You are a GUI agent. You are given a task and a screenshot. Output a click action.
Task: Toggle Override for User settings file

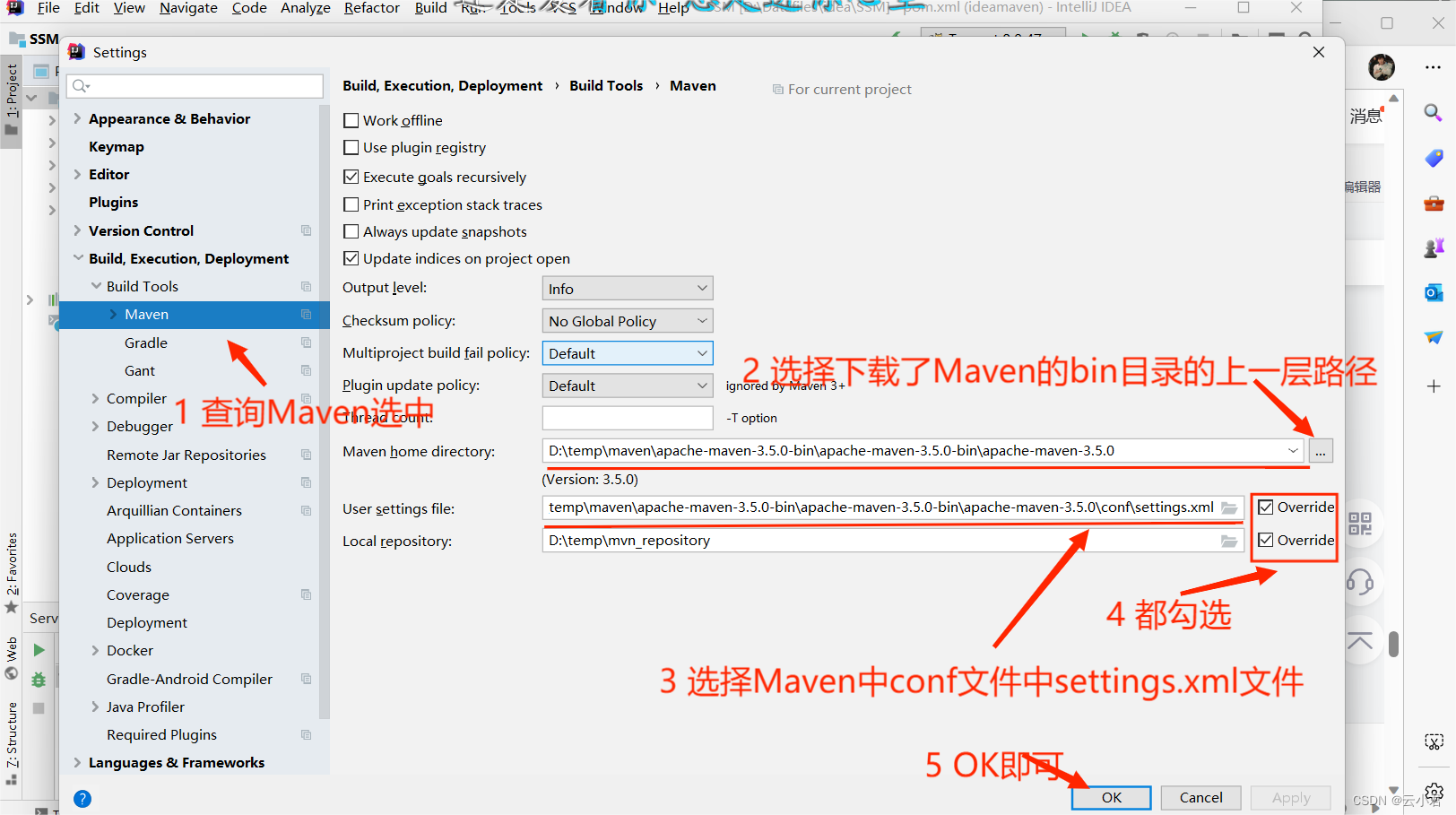(1266, 507)
